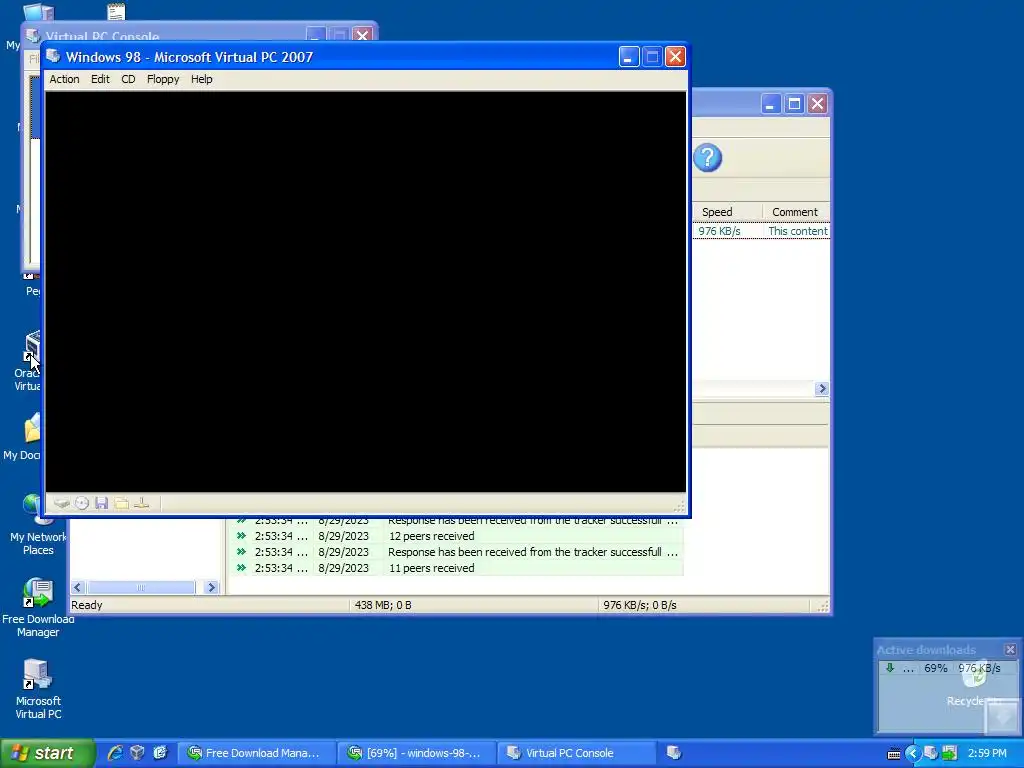Click the CD drive status icon
Image resolution: width=1024 pixels, height=768 pixels.
pos(82,503)
